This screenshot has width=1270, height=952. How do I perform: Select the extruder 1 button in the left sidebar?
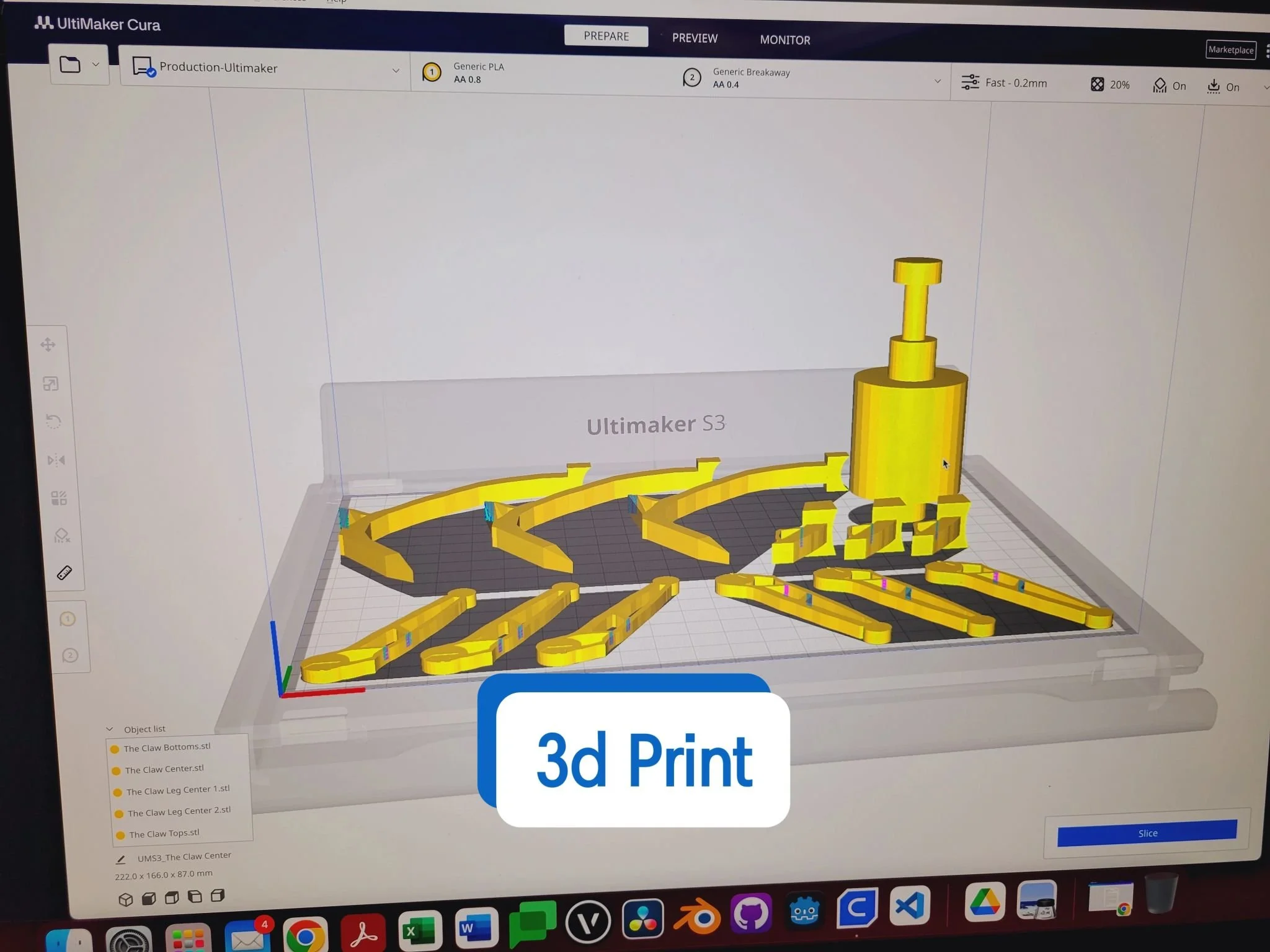[x=68, y=619]
